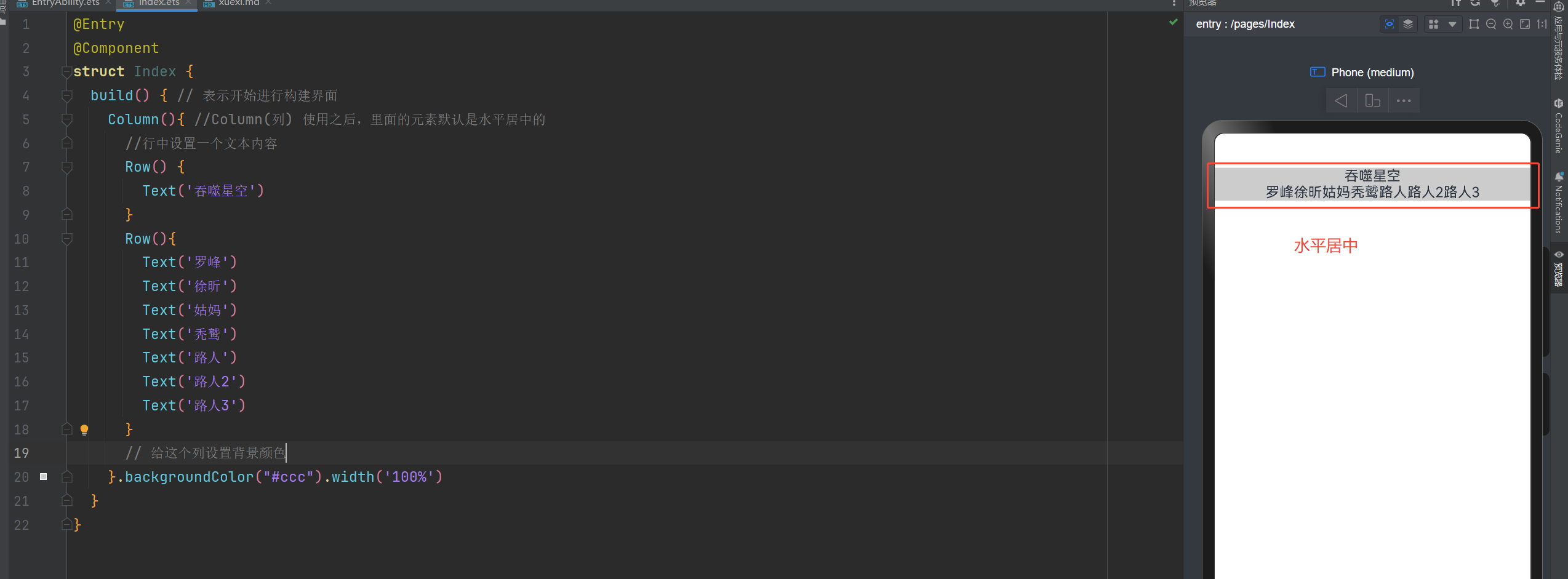The image size is (1568, 579).
Task: Click the fit-to-screen frame icon
Action: pos(1525,24)
